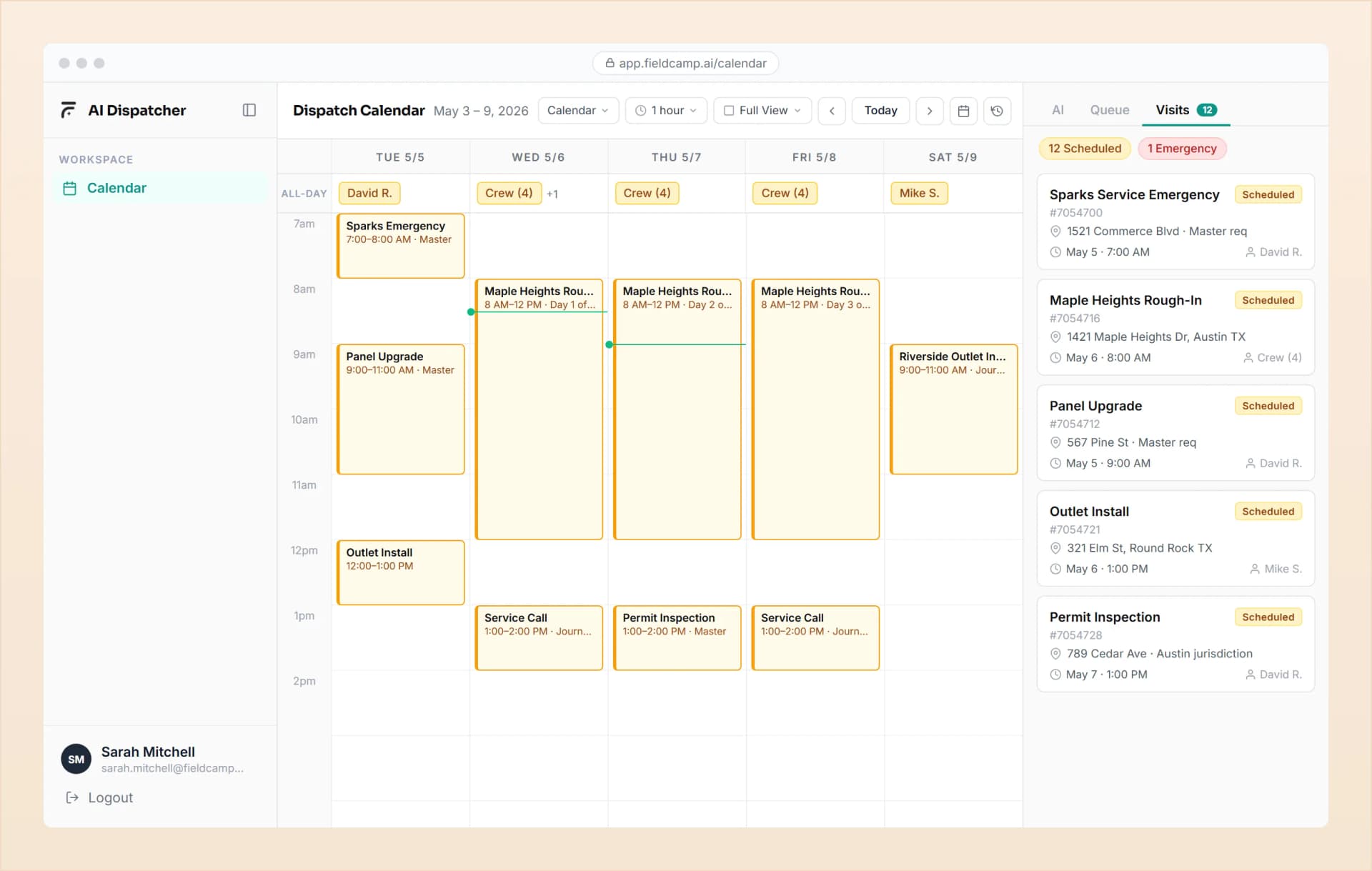Viewport: 1372px width, 871px height.
Task: Log out using the Logout link
Action: click(x=99, y=797)
